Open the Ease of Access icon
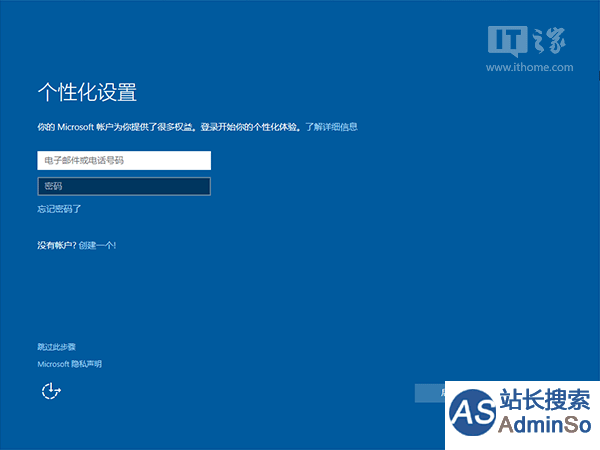This screenshot has height=450, width=600. [x=51, y=391]
